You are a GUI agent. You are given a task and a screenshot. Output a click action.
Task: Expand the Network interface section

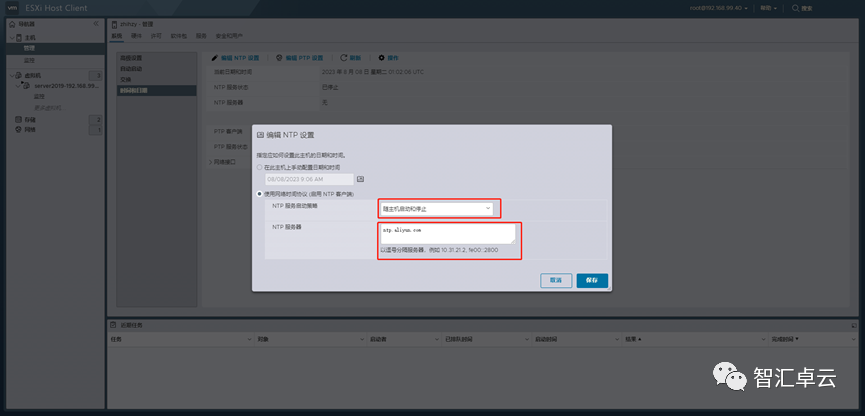(211, 162)
